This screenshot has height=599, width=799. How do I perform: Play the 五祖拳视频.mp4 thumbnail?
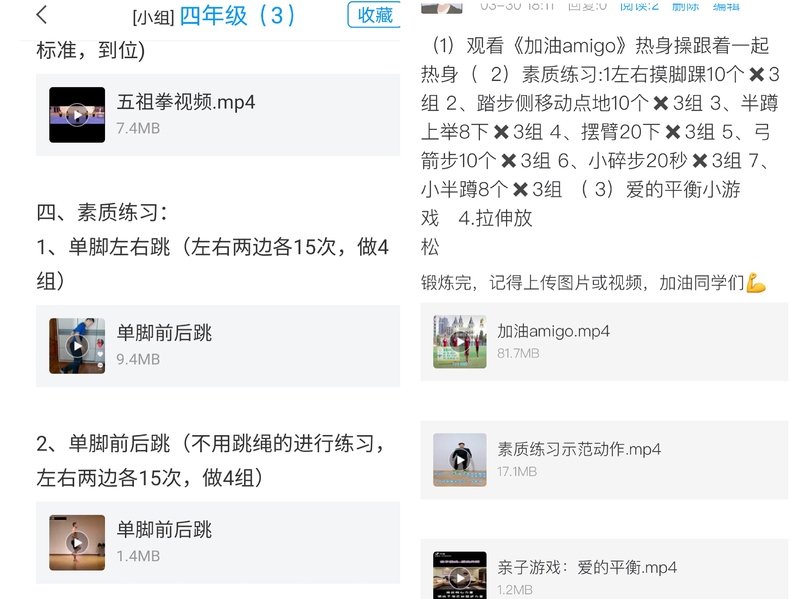pyautogui.click(x=77, y=115)
